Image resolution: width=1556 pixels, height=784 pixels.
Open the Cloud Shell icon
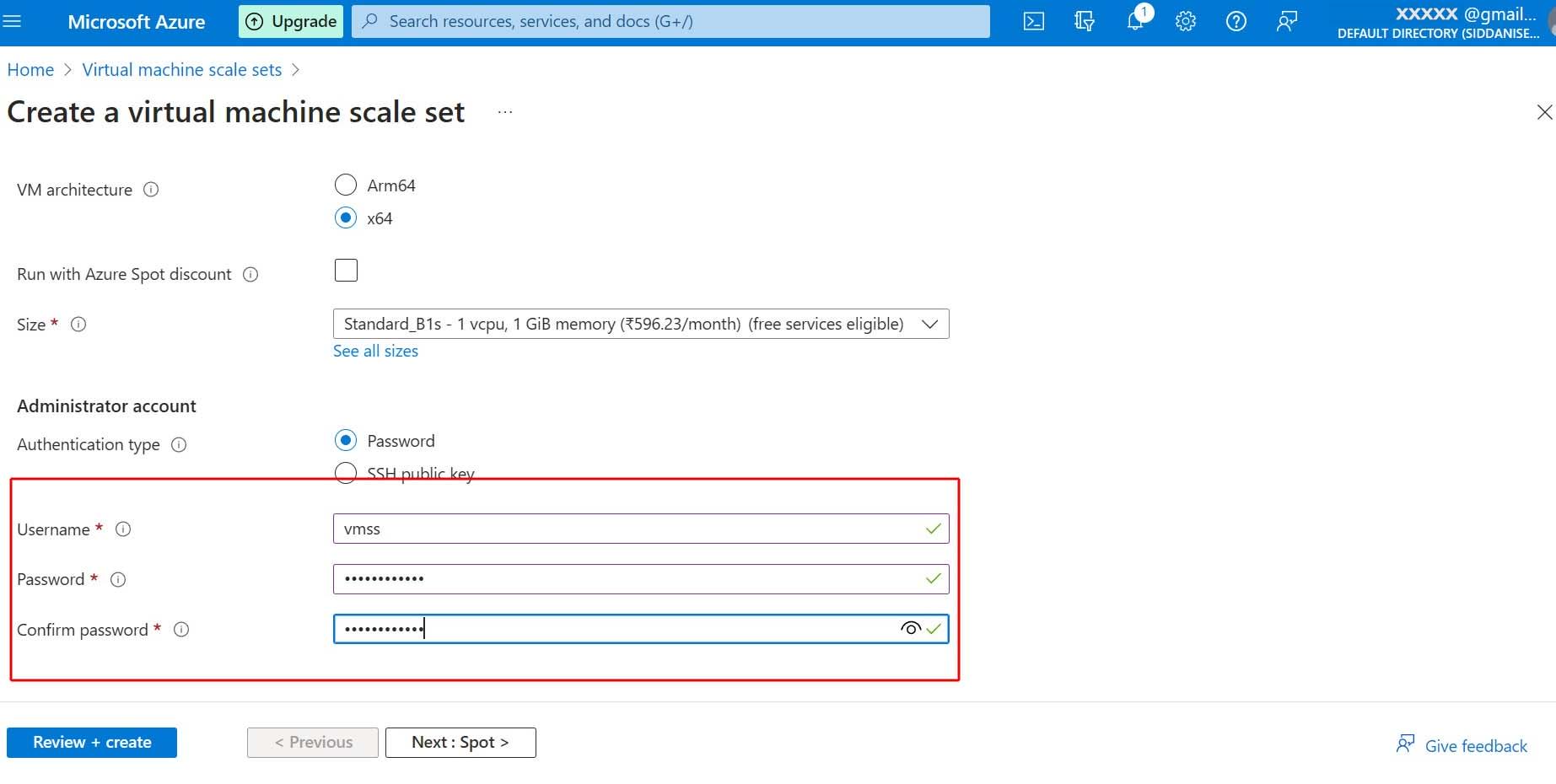coord(1033,22)
